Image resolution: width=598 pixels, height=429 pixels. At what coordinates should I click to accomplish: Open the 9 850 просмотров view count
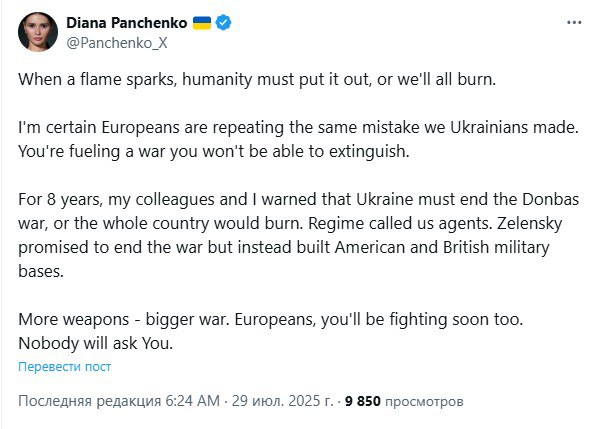coord(404,401)
